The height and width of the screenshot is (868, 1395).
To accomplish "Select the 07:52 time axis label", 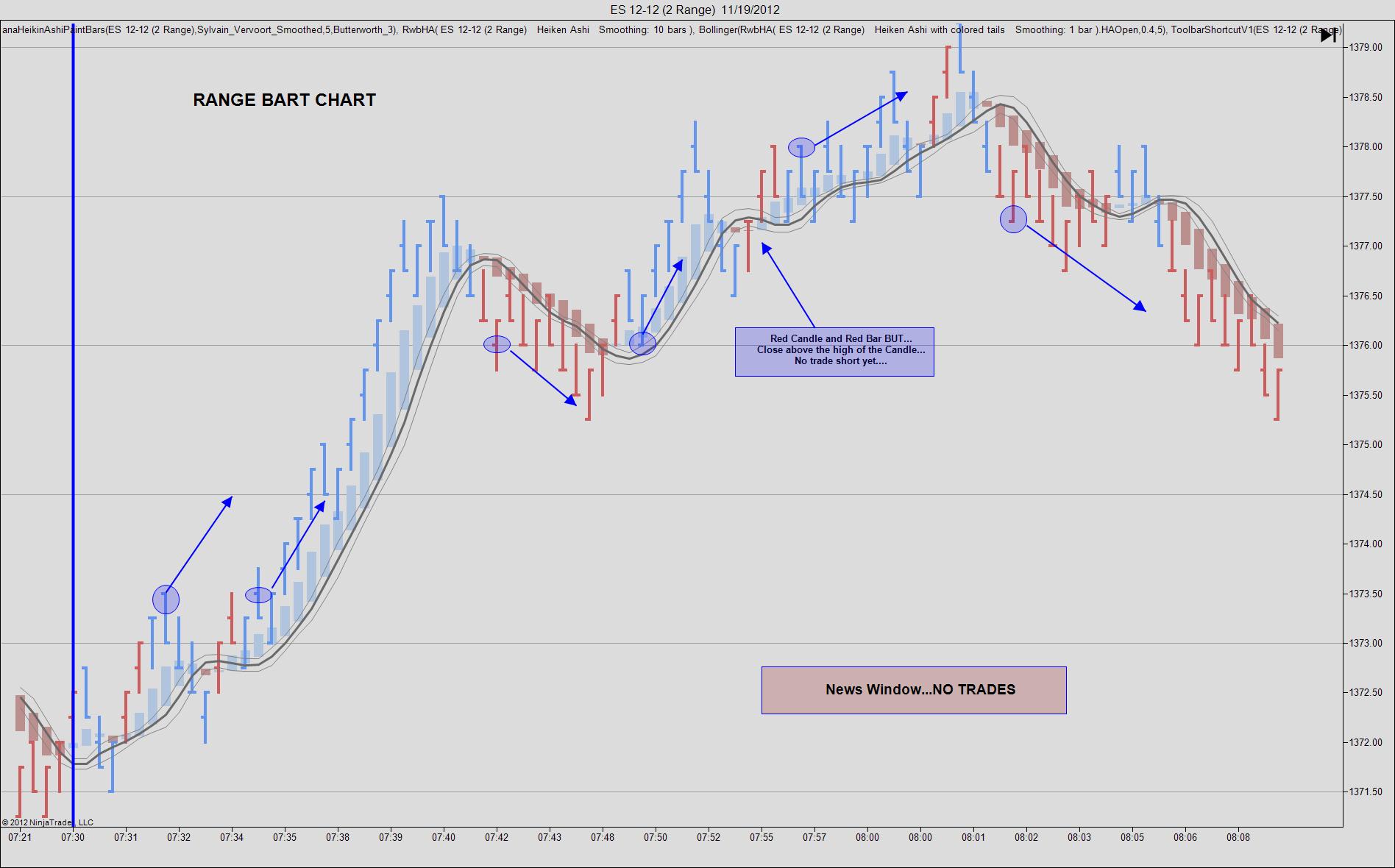I will point(709,837).
